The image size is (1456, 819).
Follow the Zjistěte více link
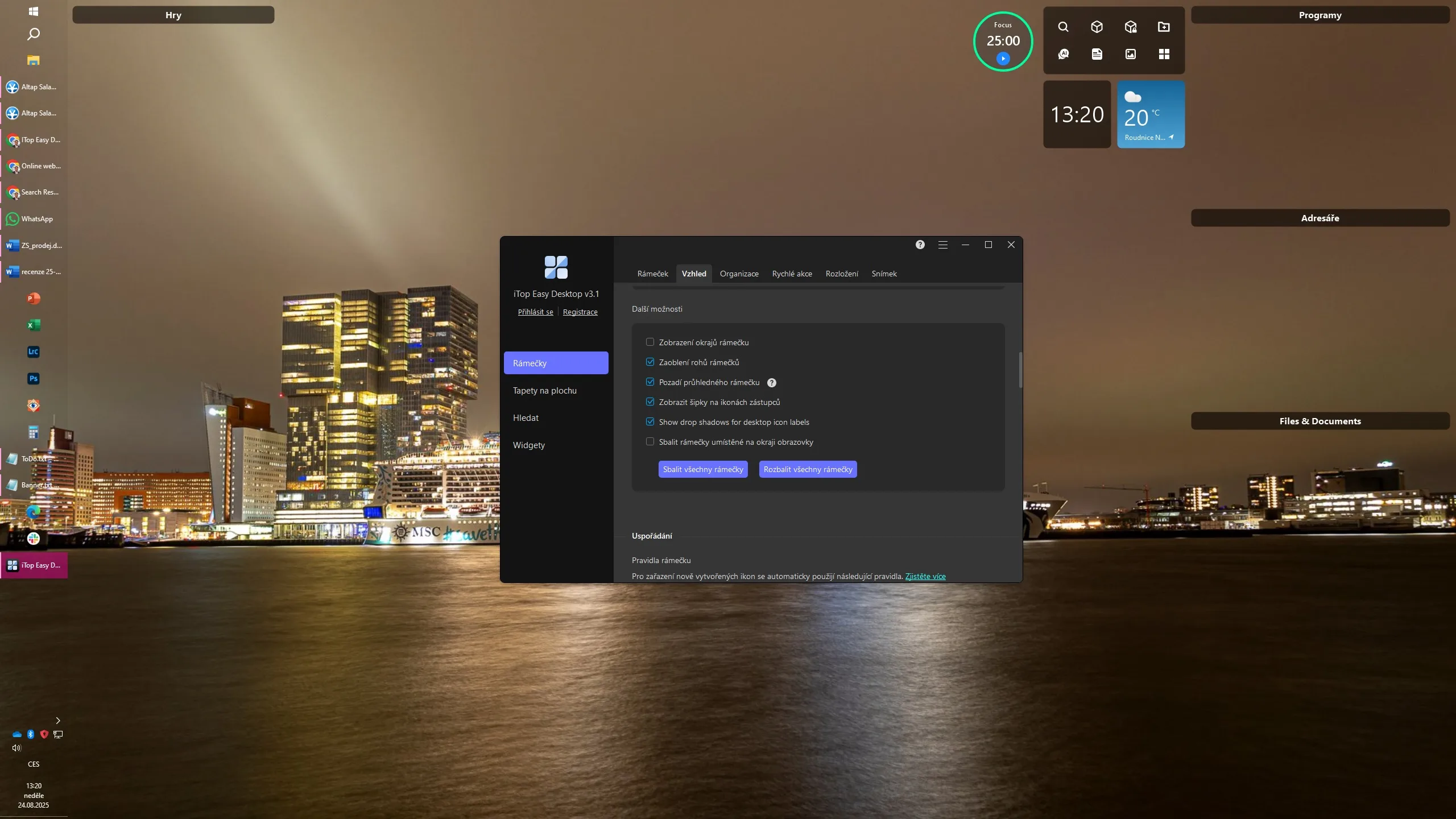(925, 576)
